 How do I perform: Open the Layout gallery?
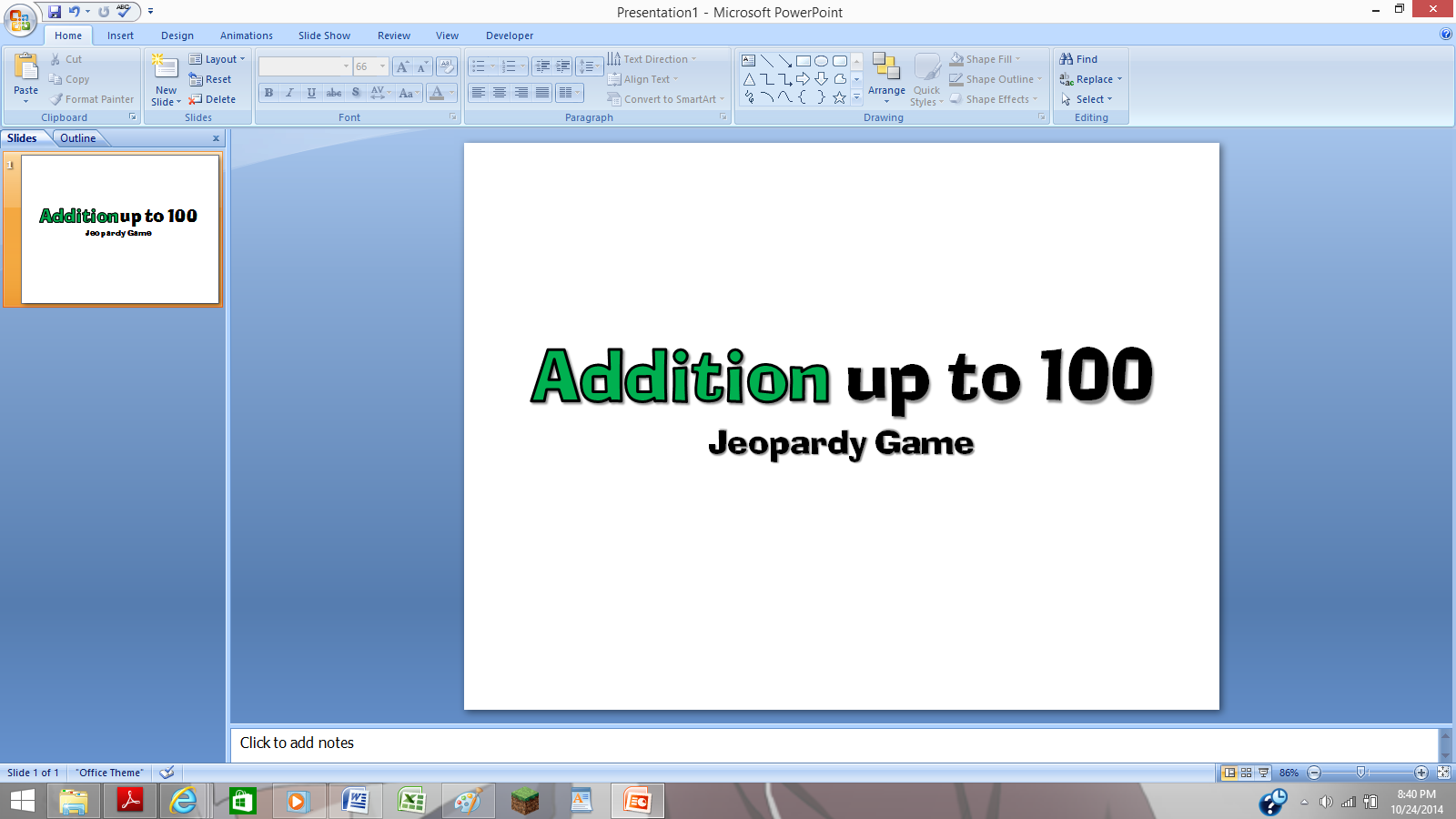point(218,58)
